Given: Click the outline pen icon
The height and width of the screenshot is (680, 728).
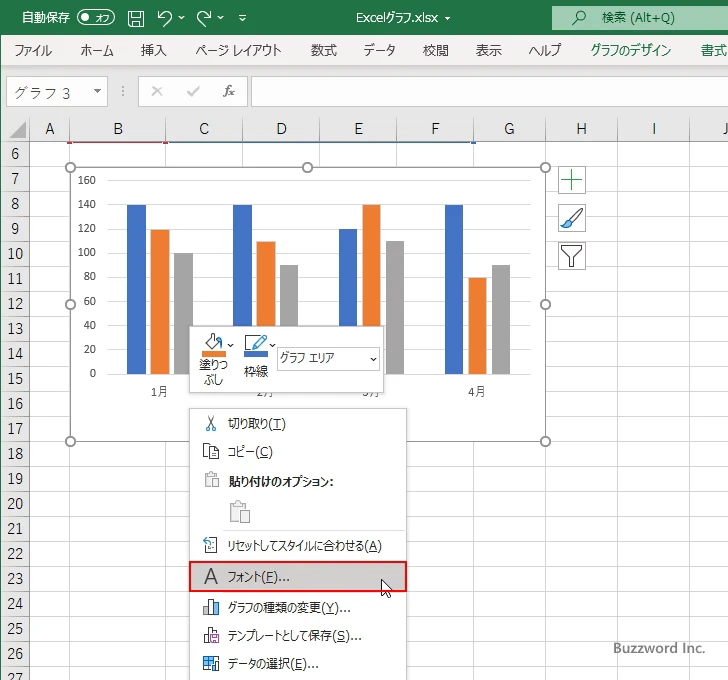Looking at the screenshot, I should [255, 345].
